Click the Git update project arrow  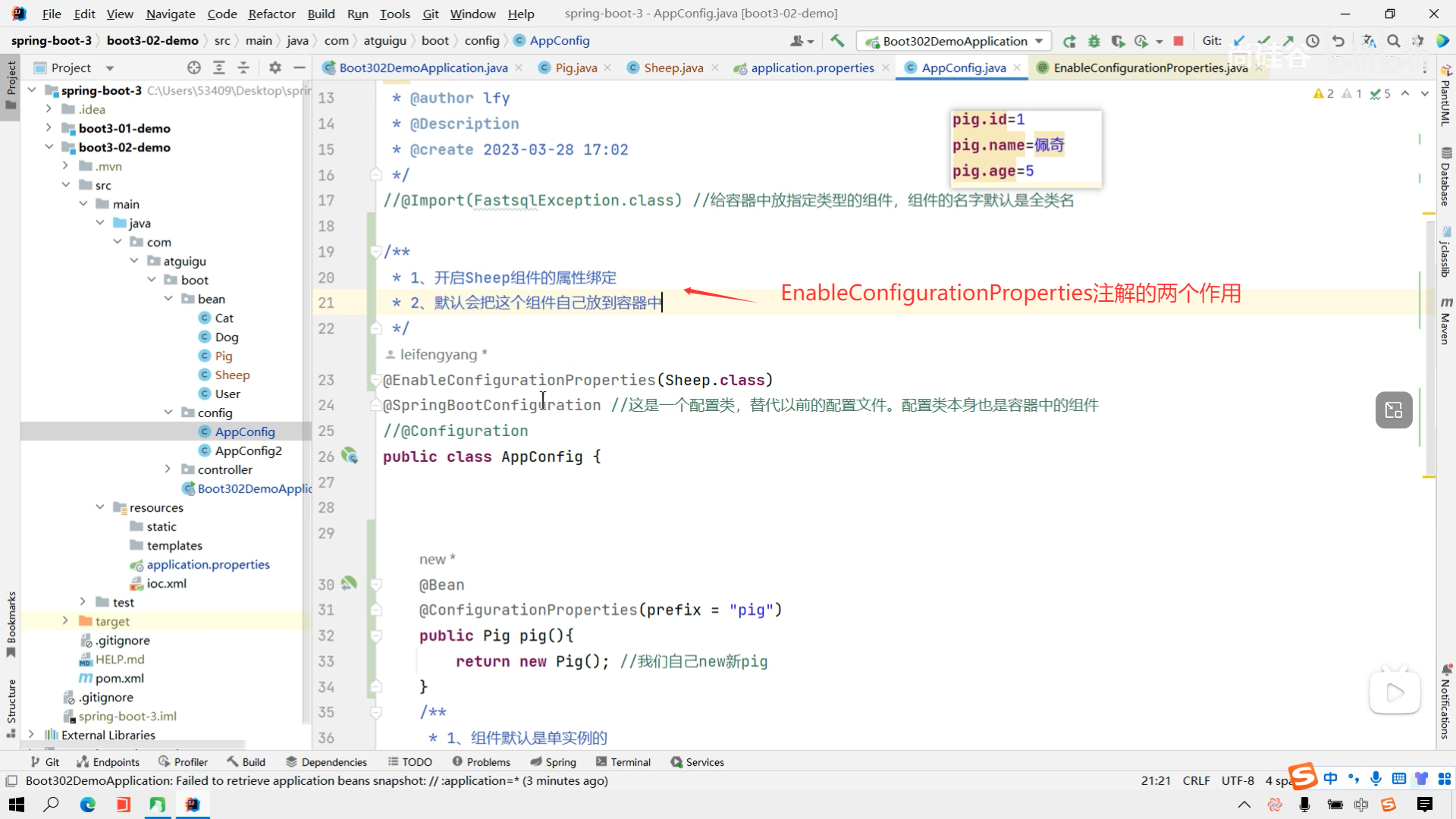click(1239, 41)
